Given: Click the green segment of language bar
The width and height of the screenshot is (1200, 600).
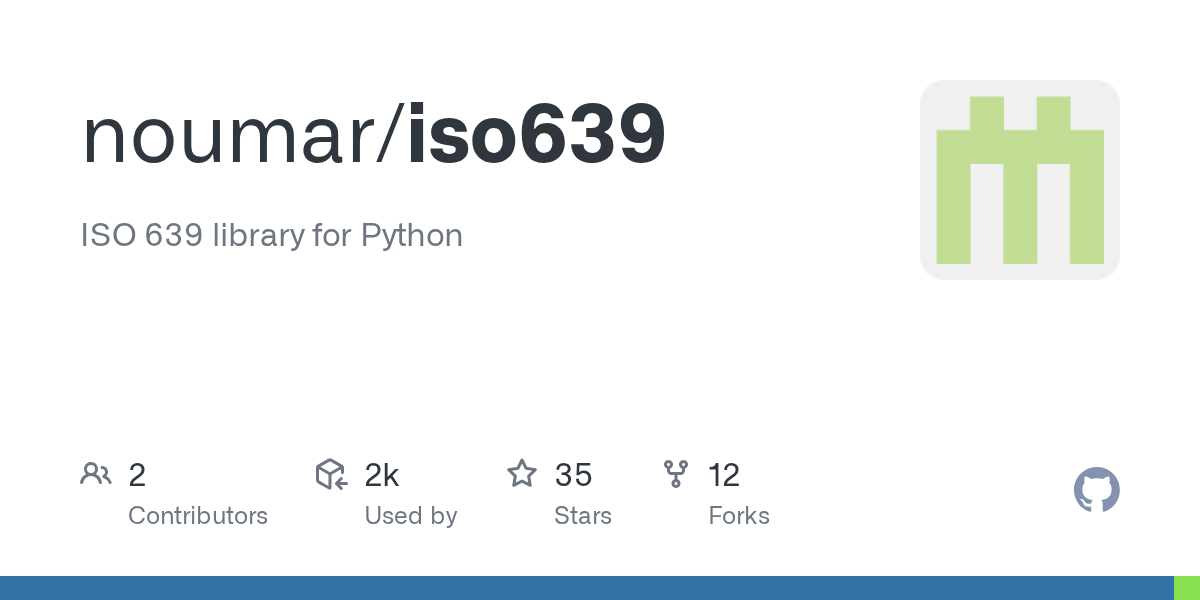Looking at the screenshot, I should click(x=1186, y=588).
